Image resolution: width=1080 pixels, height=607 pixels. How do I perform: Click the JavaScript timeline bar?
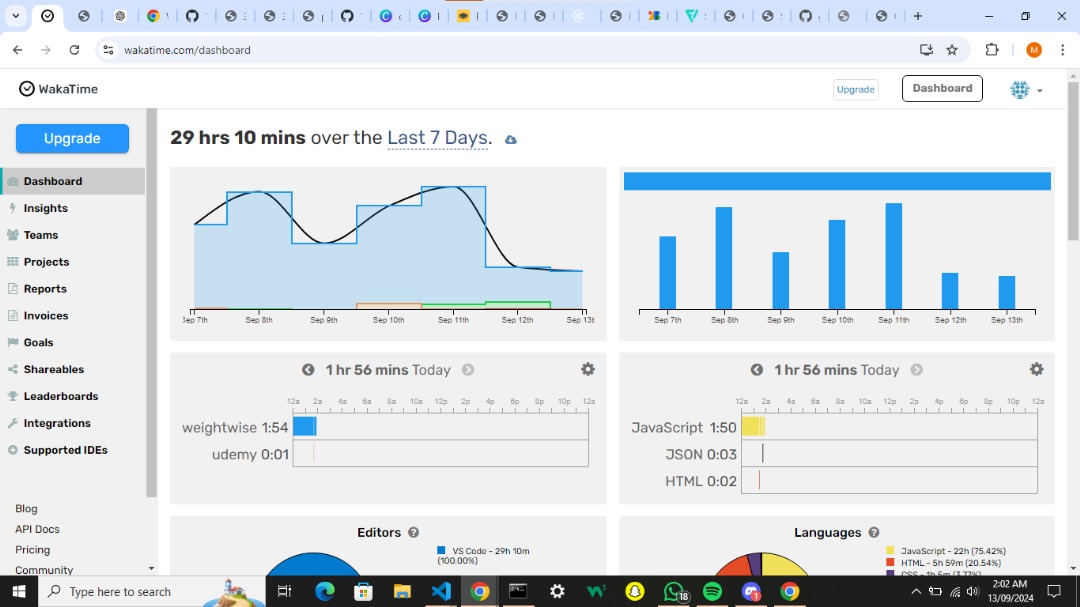pyautogui.click(x=753, y=426)
